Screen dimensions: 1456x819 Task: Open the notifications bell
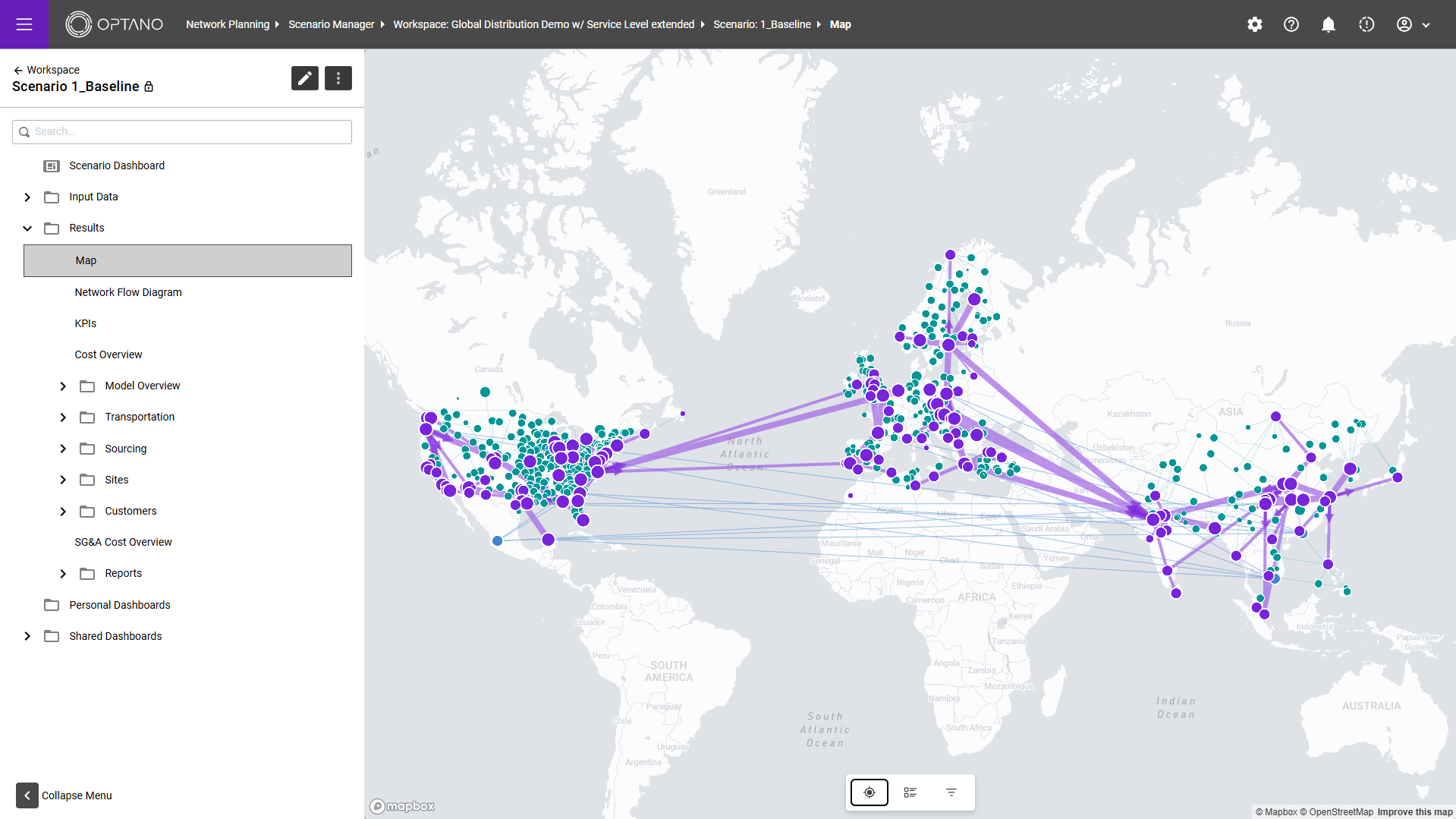(1329, 24)
